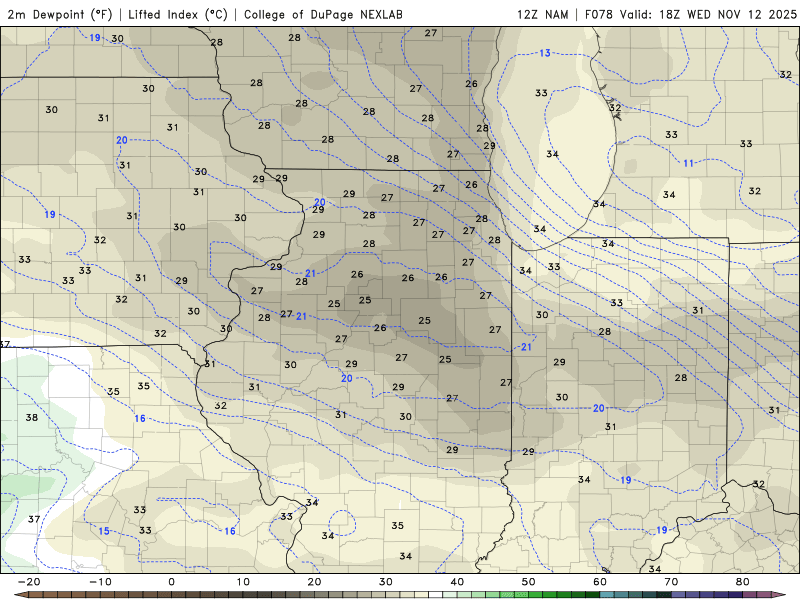Click the 10 tick label on the color scale
Image resolution: width=800 pixels, height=600 pixels.
click(x=243, y=582)
